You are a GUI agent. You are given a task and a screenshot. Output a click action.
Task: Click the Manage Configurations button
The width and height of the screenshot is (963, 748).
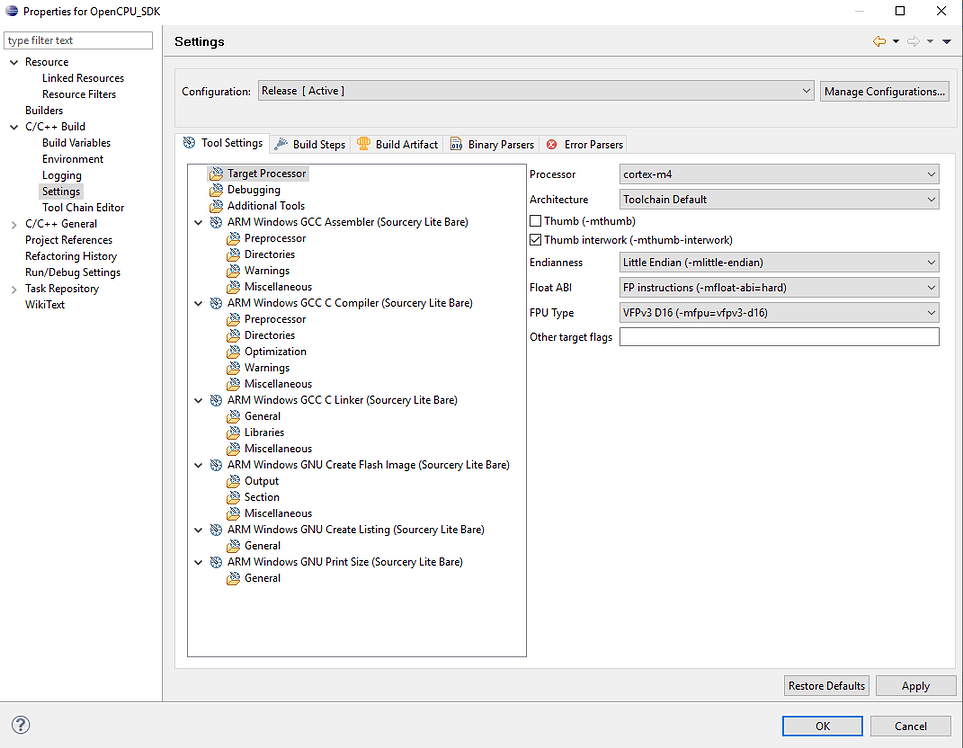(884, 91)
